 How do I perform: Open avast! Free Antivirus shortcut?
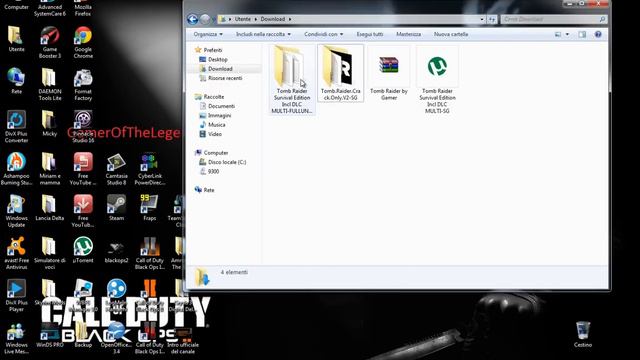16,253
